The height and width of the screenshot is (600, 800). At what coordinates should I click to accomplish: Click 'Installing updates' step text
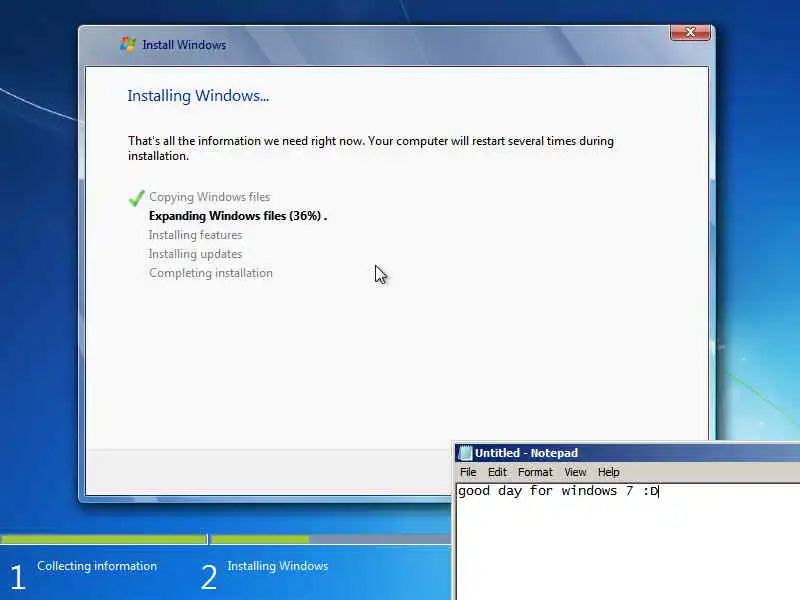195,254
